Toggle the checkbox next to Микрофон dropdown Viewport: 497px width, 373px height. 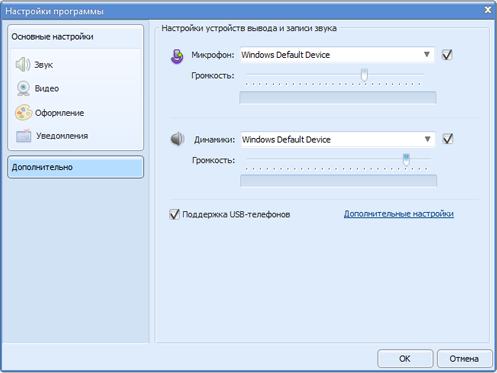click(x=447, y=55)
